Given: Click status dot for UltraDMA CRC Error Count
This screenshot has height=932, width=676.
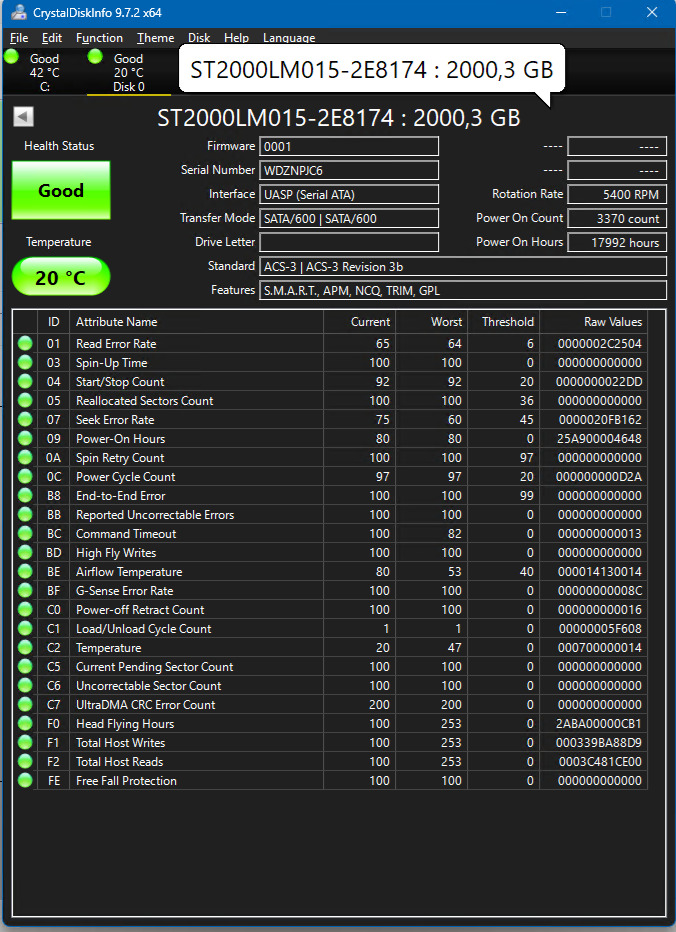Looking at the screenshot, I should coord(25,705).
